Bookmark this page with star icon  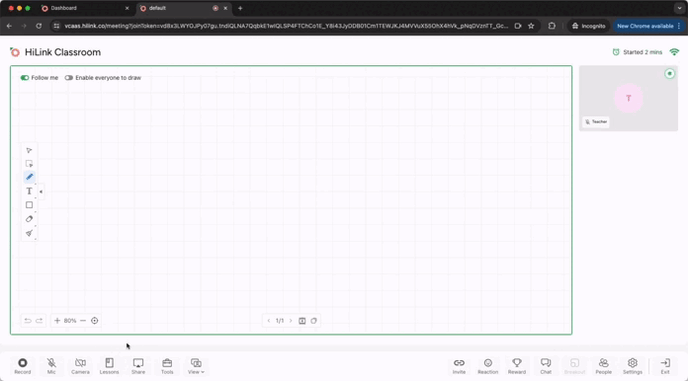tap(531, 26)
